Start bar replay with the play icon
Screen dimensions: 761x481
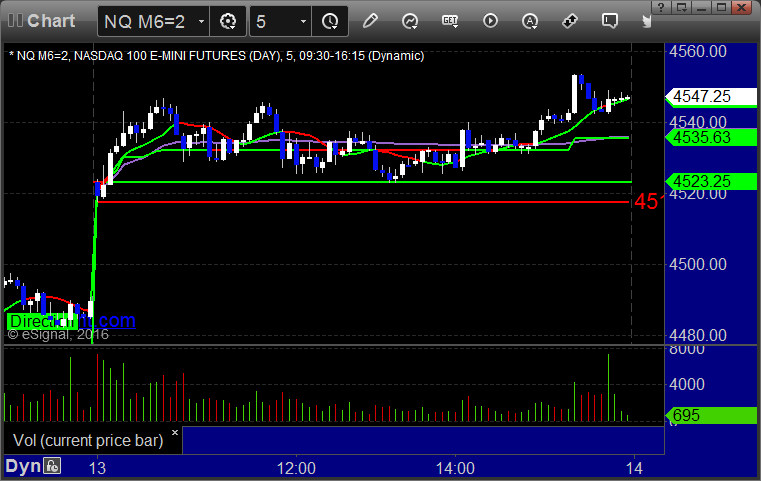490,21
